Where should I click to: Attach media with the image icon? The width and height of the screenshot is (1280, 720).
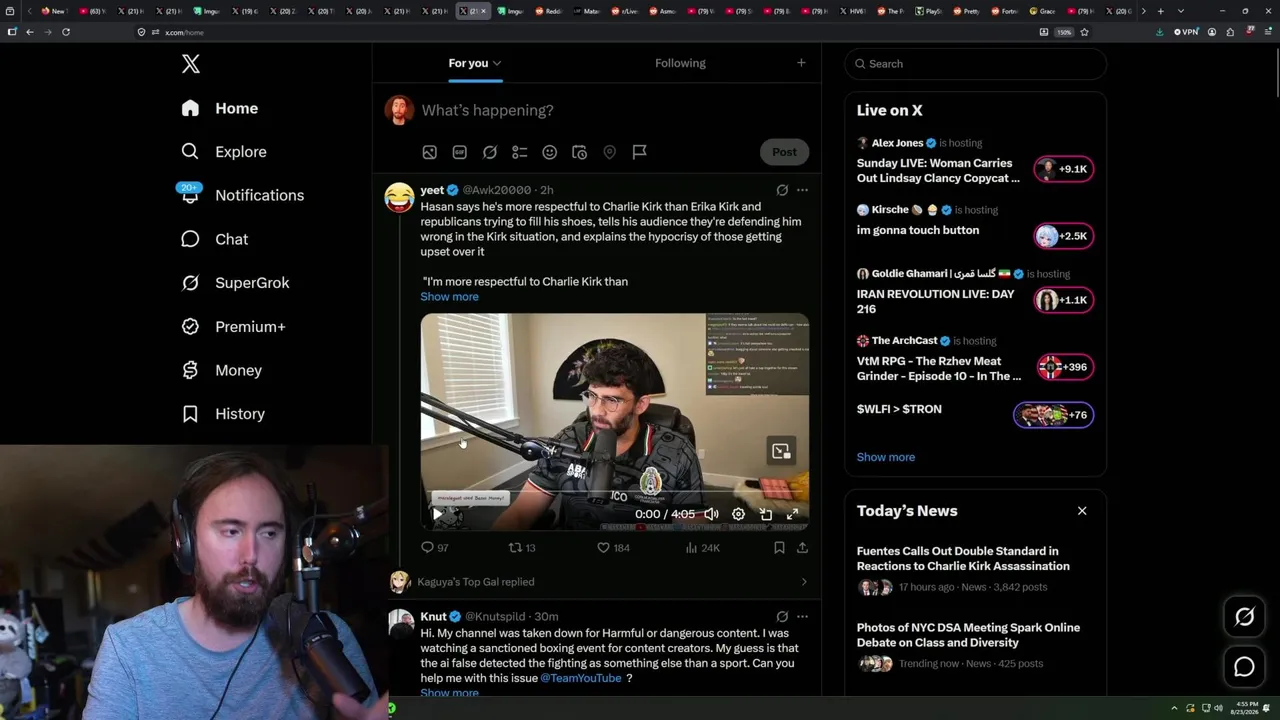tap(429, 152)
